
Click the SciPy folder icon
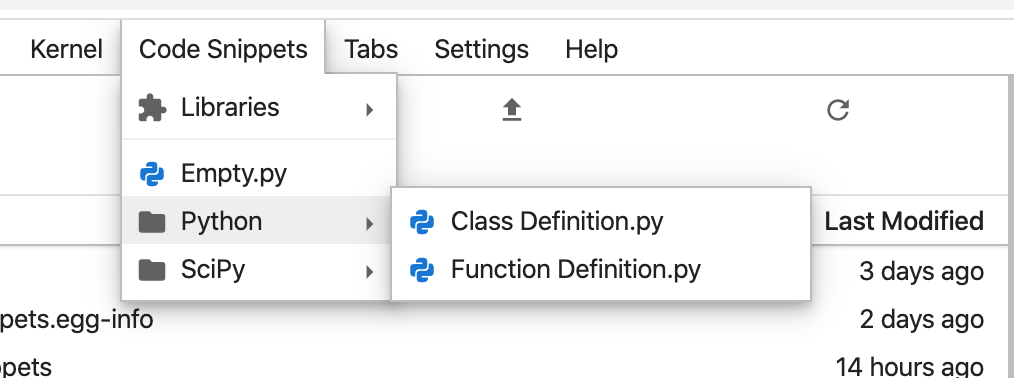click(152, 270)
